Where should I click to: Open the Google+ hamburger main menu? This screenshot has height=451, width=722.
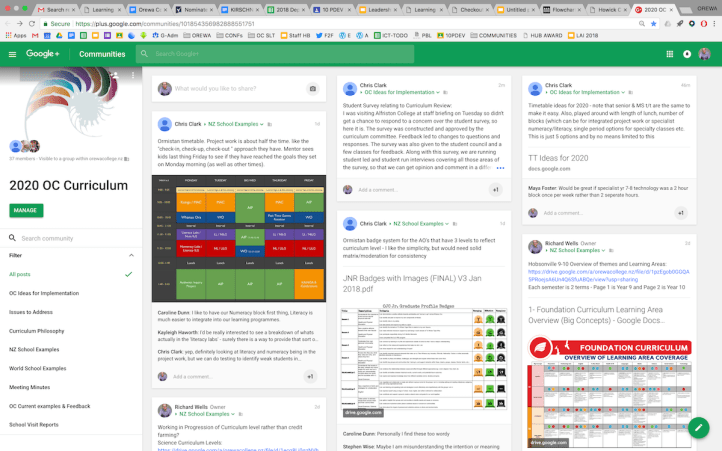(x=11, y=54)
